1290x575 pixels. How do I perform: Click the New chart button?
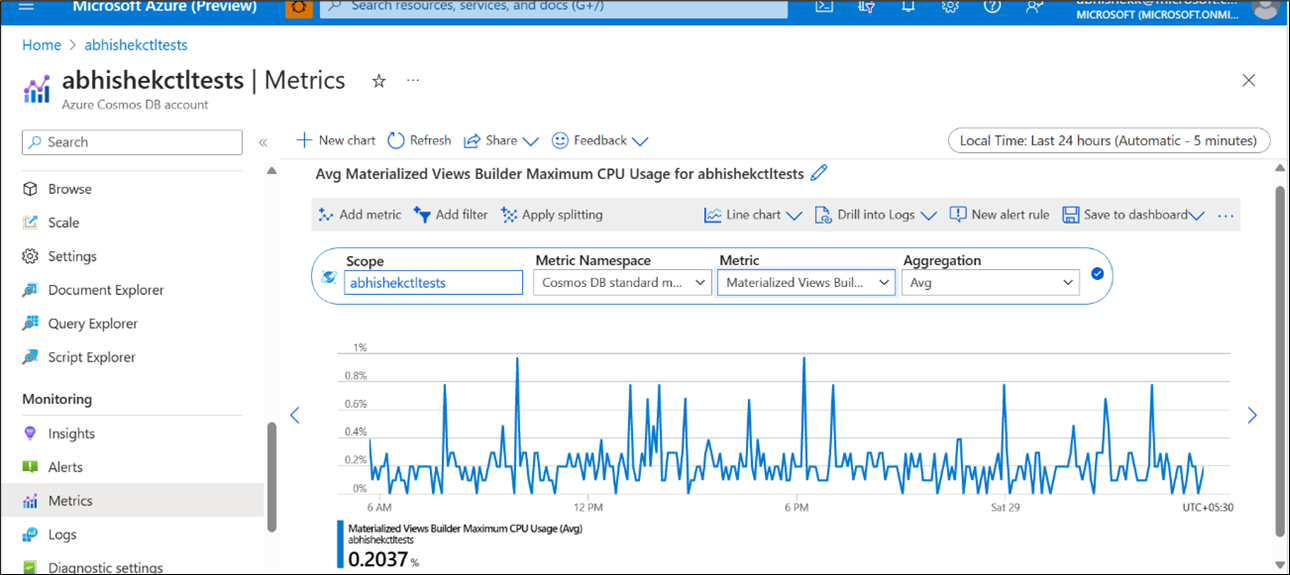[x=336, y=141]
